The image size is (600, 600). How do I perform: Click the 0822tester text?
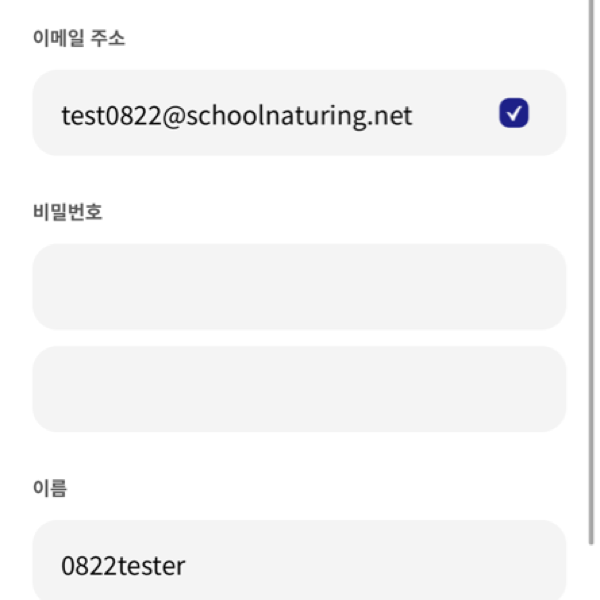[123, 566]
